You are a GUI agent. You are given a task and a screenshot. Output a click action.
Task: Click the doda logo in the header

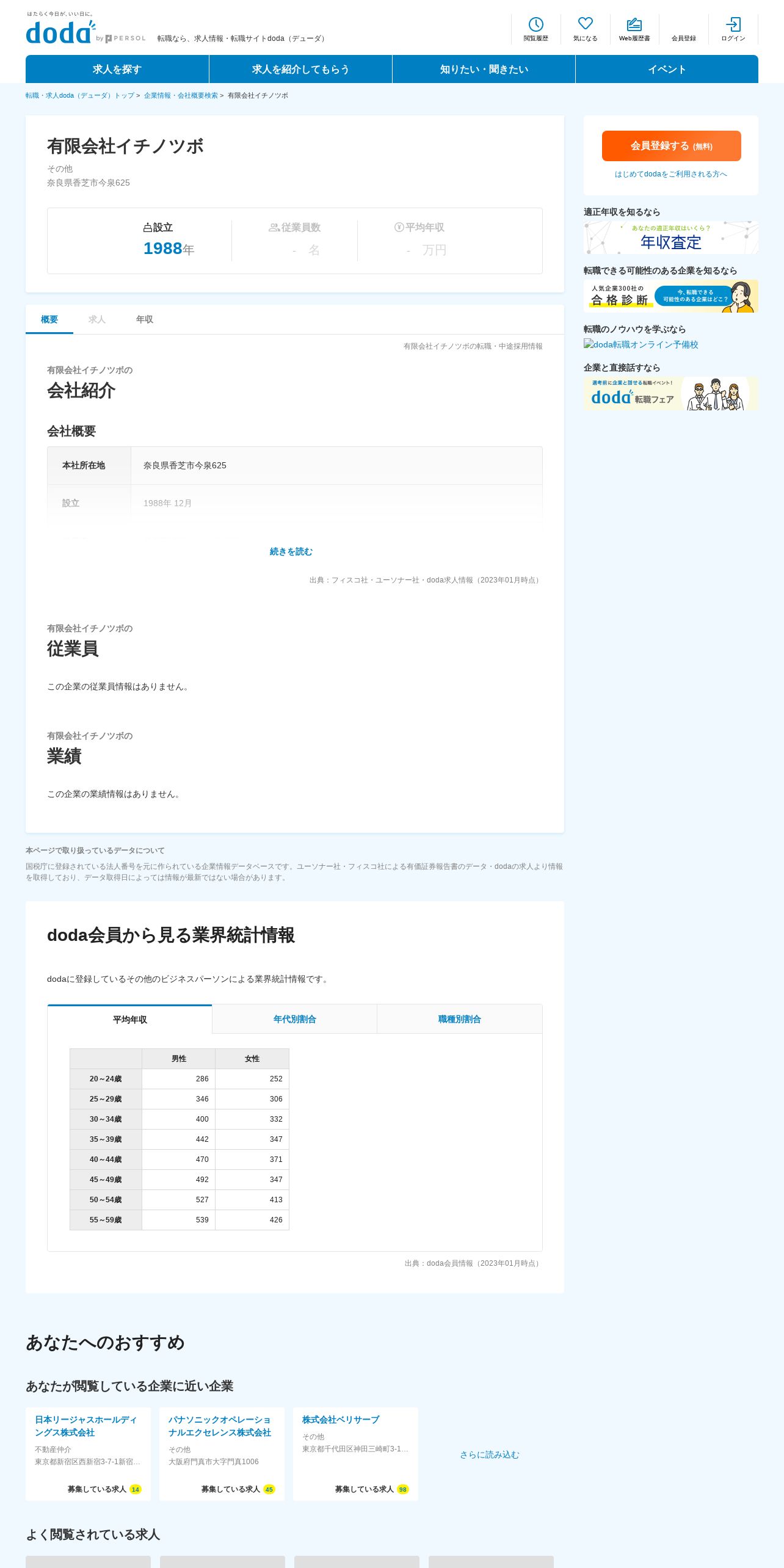tap(61, 32)
